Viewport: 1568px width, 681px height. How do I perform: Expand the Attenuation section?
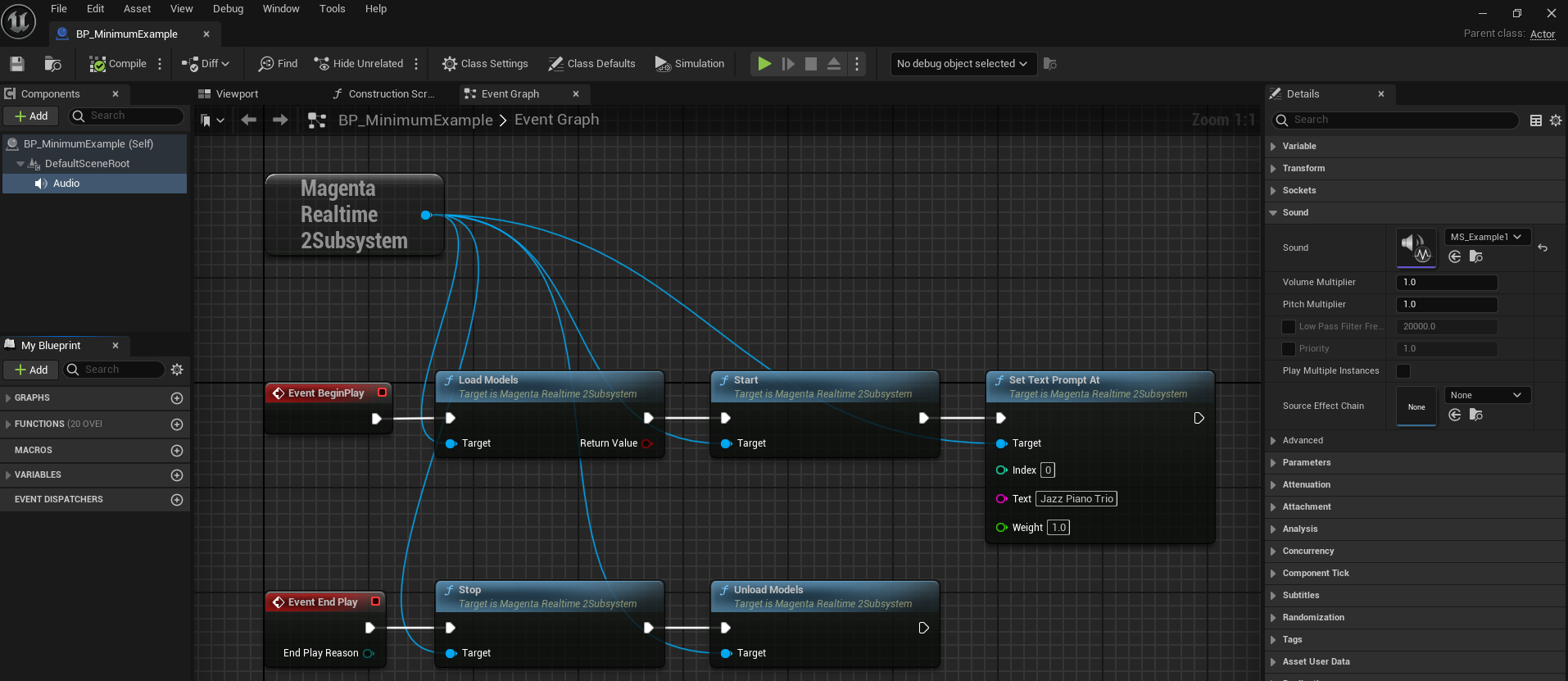point(1273,485)
